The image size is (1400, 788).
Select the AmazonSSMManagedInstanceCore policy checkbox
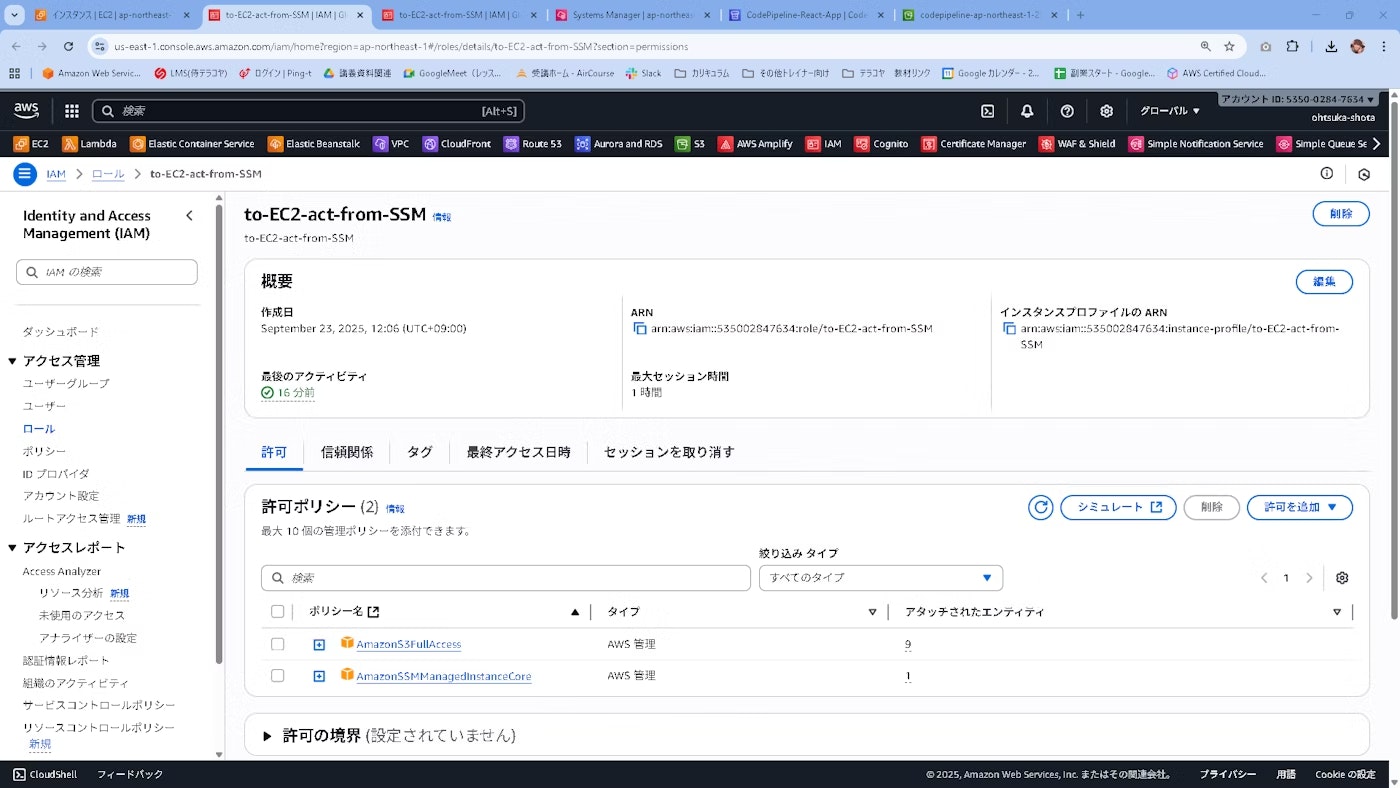[277, 675]
